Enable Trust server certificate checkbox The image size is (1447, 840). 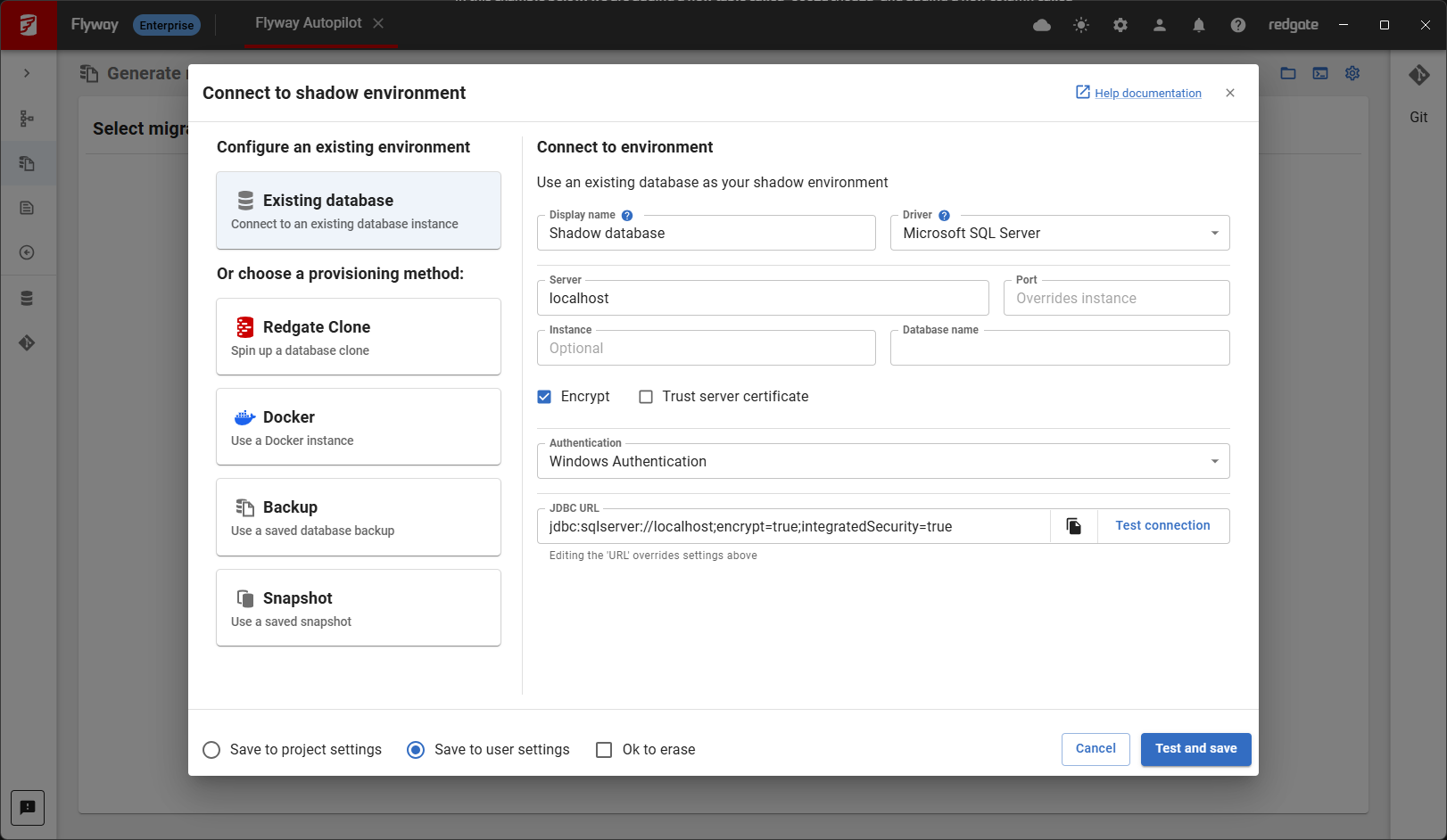click(x=646, y=397)
